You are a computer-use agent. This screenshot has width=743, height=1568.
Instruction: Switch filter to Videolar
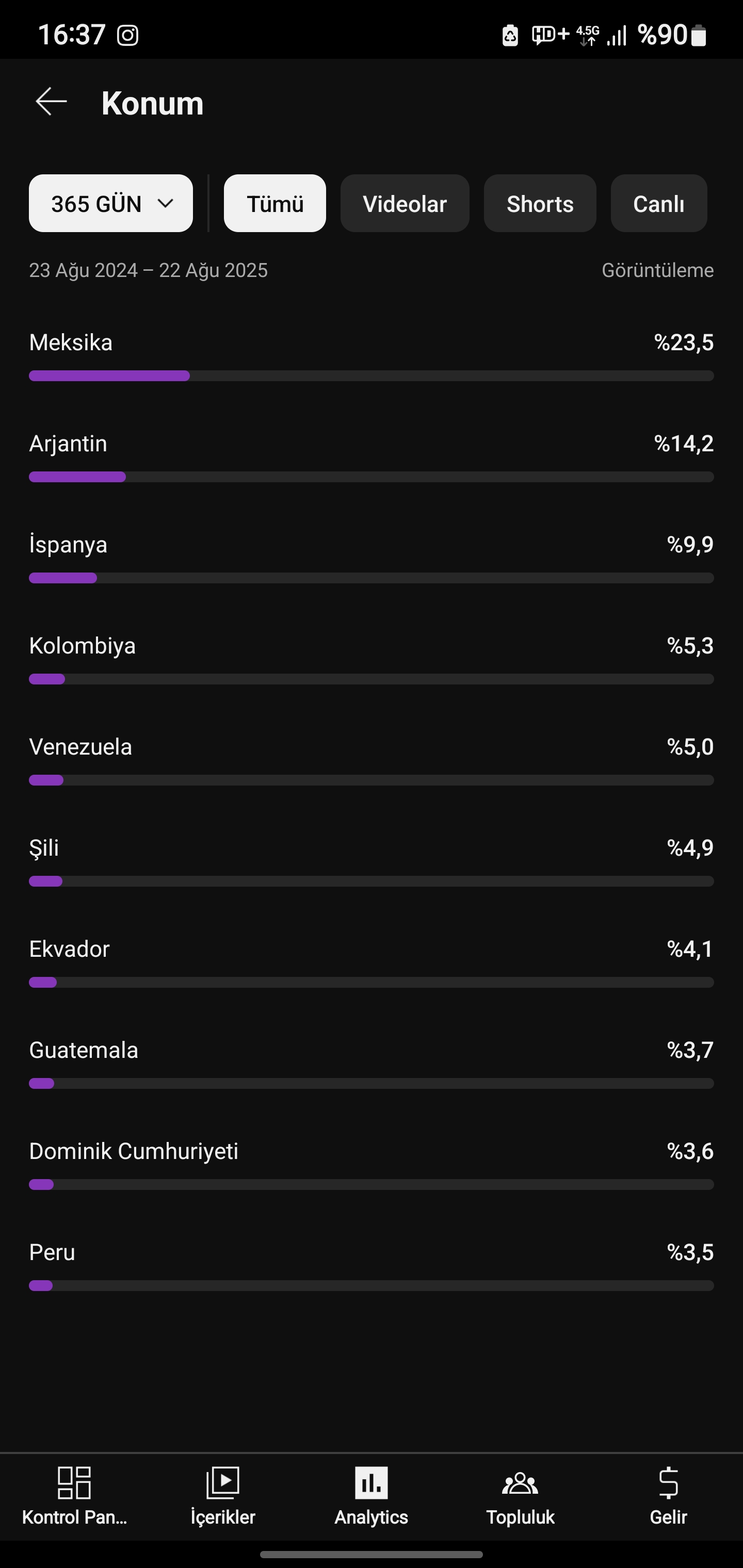tap(405, 203)
